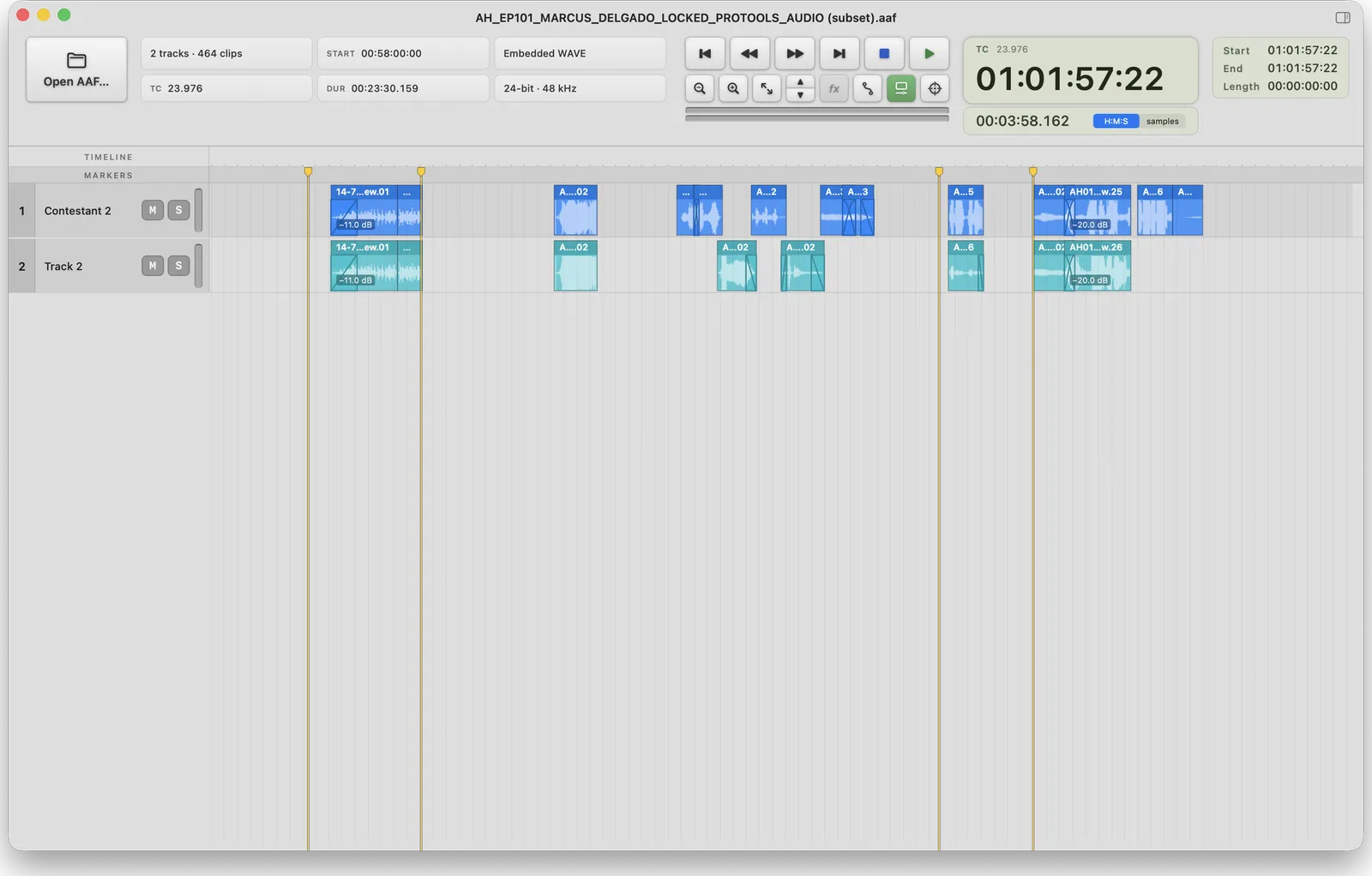
Task: Select the A...6 clip on Track 2
Action: [966, 266]
